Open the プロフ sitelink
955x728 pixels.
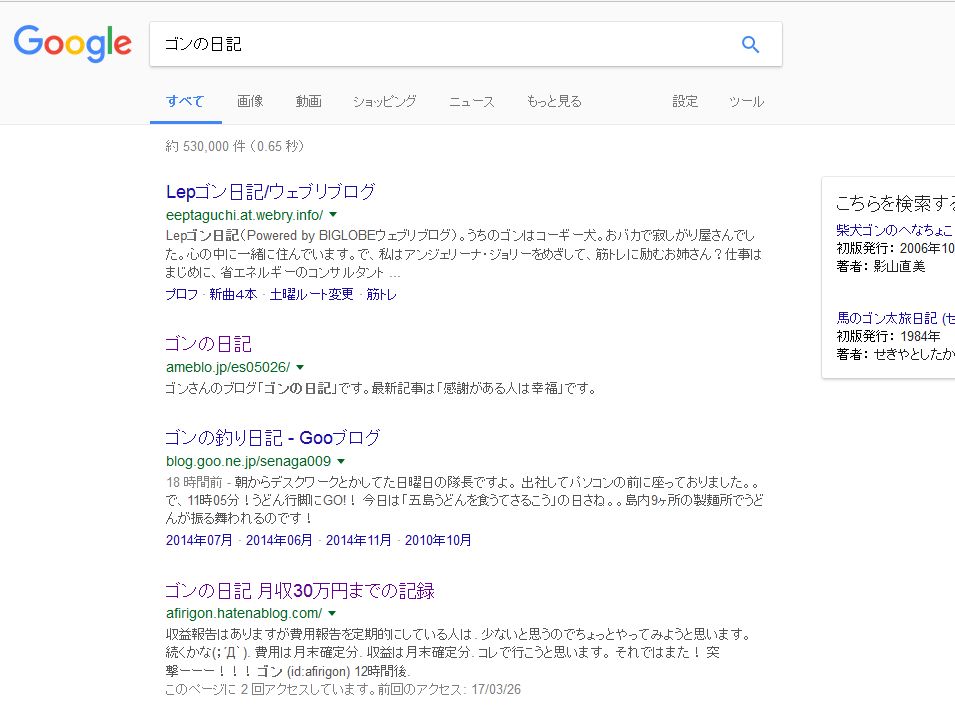point(181,294)
